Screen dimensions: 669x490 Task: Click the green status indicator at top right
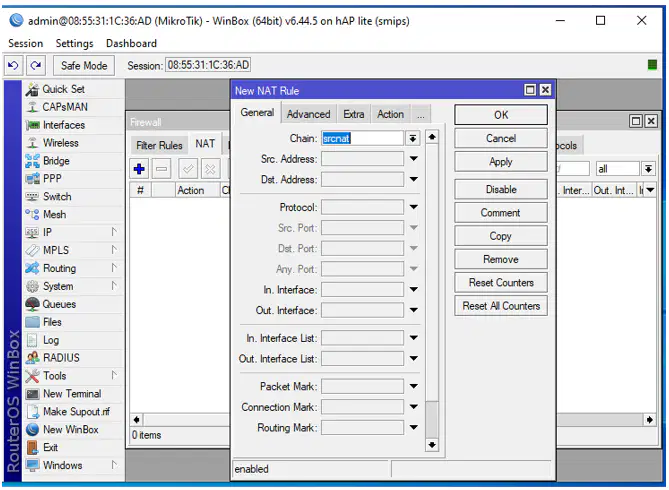652,65
